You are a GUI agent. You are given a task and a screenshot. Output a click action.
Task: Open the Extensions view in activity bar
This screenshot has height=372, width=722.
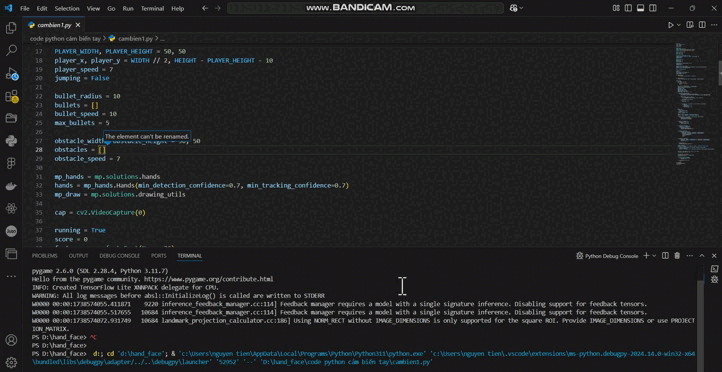11,96
